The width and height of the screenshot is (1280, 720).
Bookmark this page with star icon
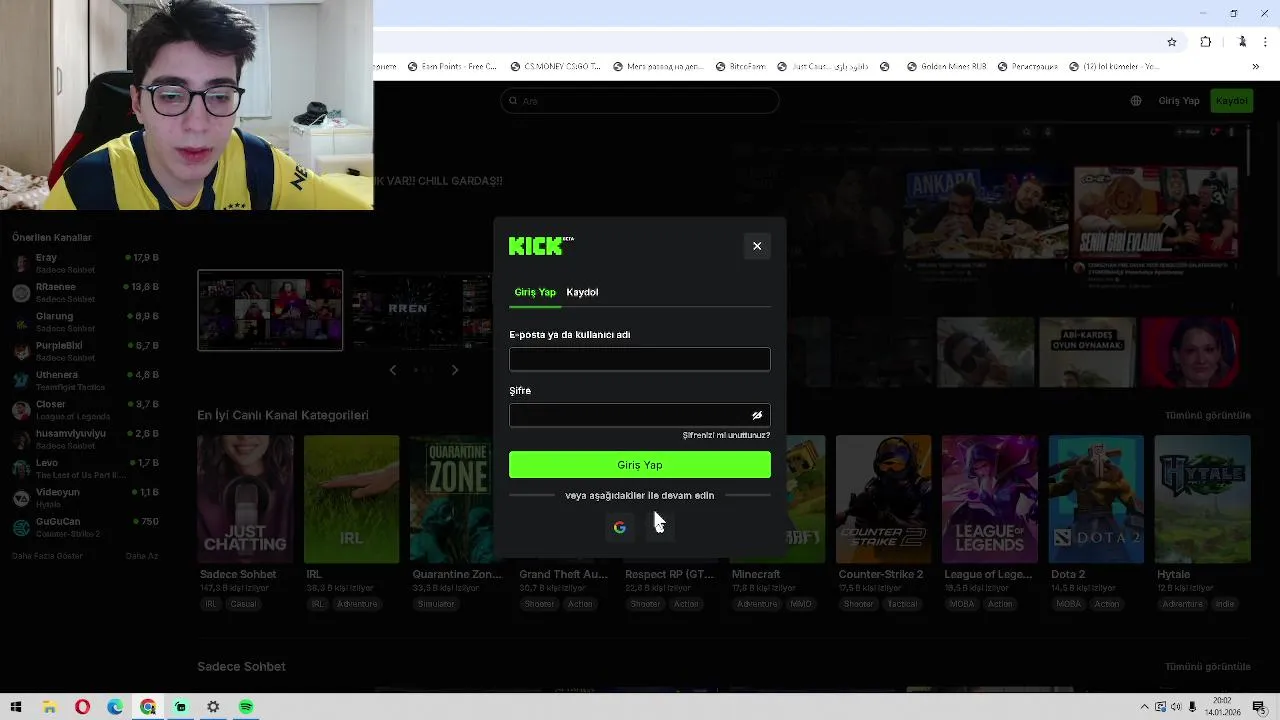[1172, 42]
